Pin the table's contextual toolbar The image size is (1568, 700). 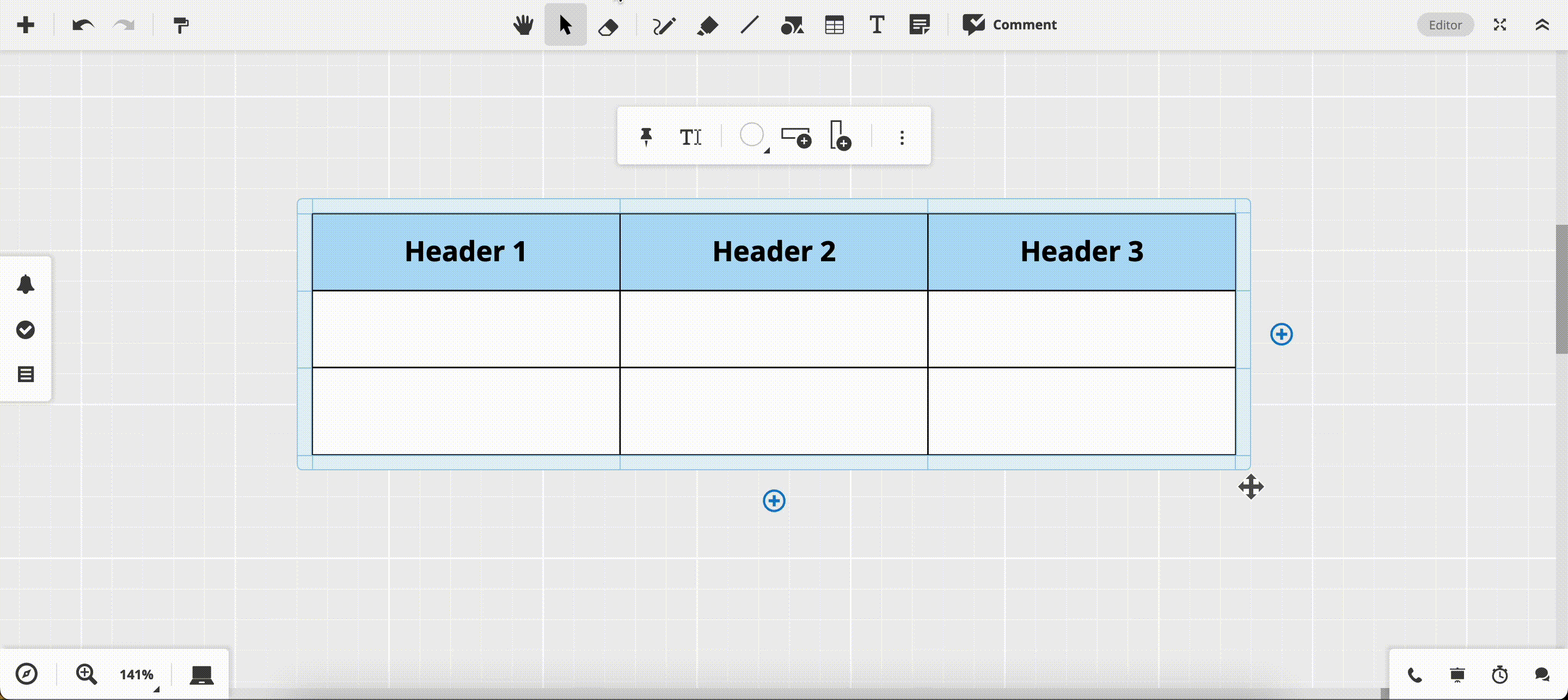(646, 136)
